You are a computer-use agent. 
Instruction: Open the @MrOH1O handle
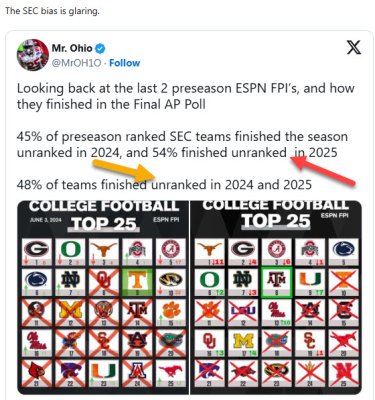[x=76, y=63]
